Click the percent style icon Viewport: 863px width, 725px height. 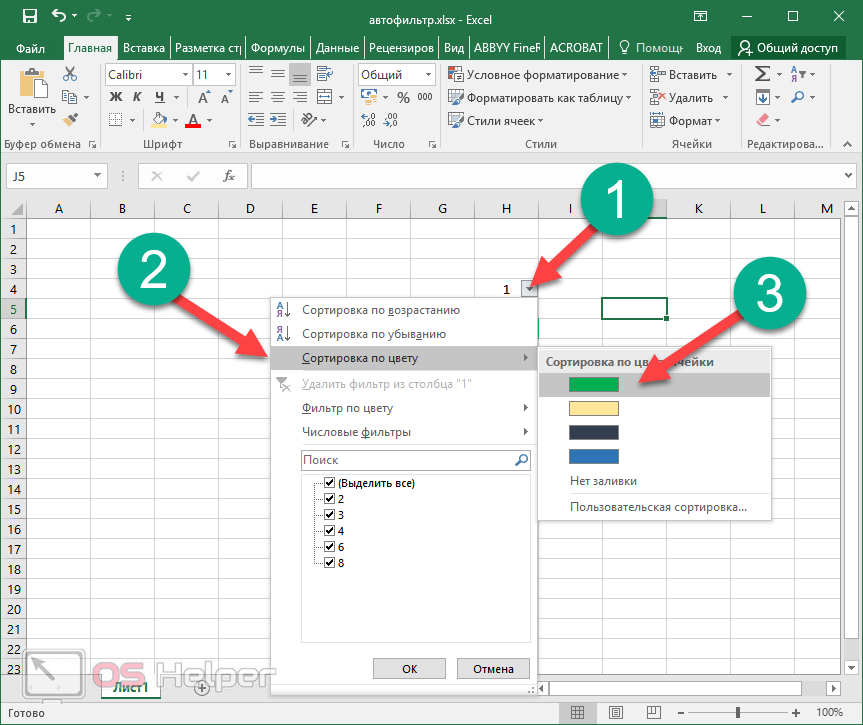tap(403, 98)
